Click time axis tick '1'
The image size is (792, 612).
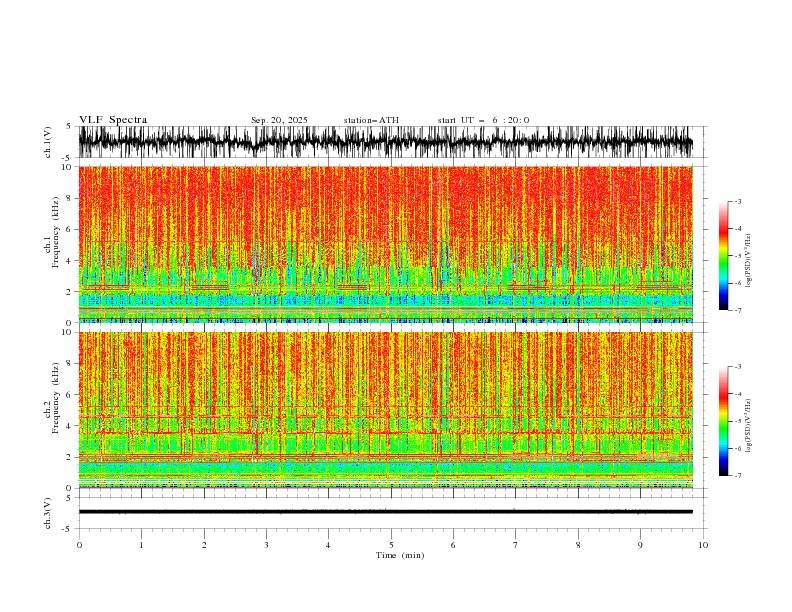pyautogui.click(x=141, y=545)
